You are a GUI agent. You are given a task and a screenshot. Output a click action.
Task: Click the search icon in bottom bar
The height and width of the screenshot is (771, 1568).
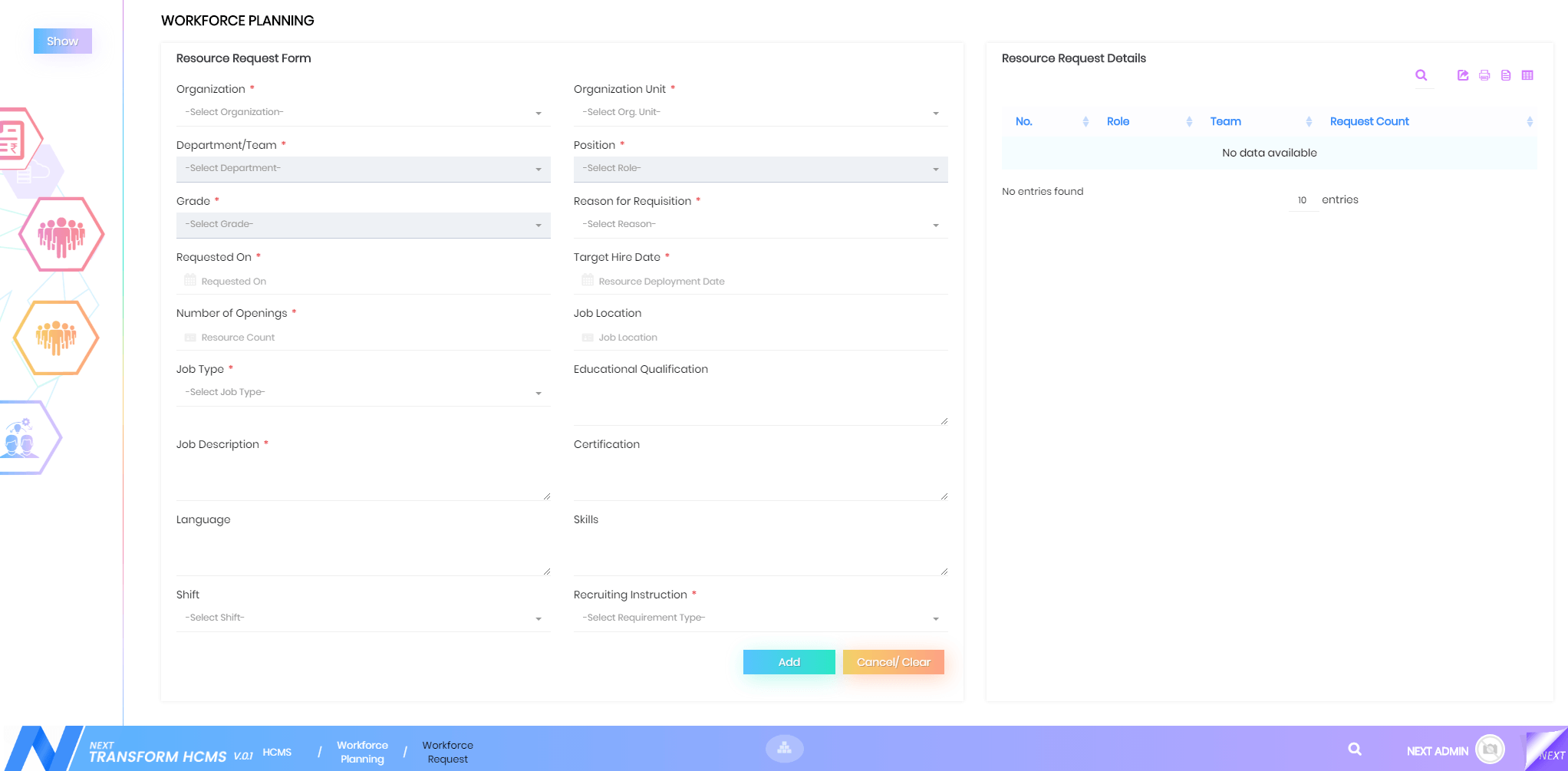click(1355, 750)
